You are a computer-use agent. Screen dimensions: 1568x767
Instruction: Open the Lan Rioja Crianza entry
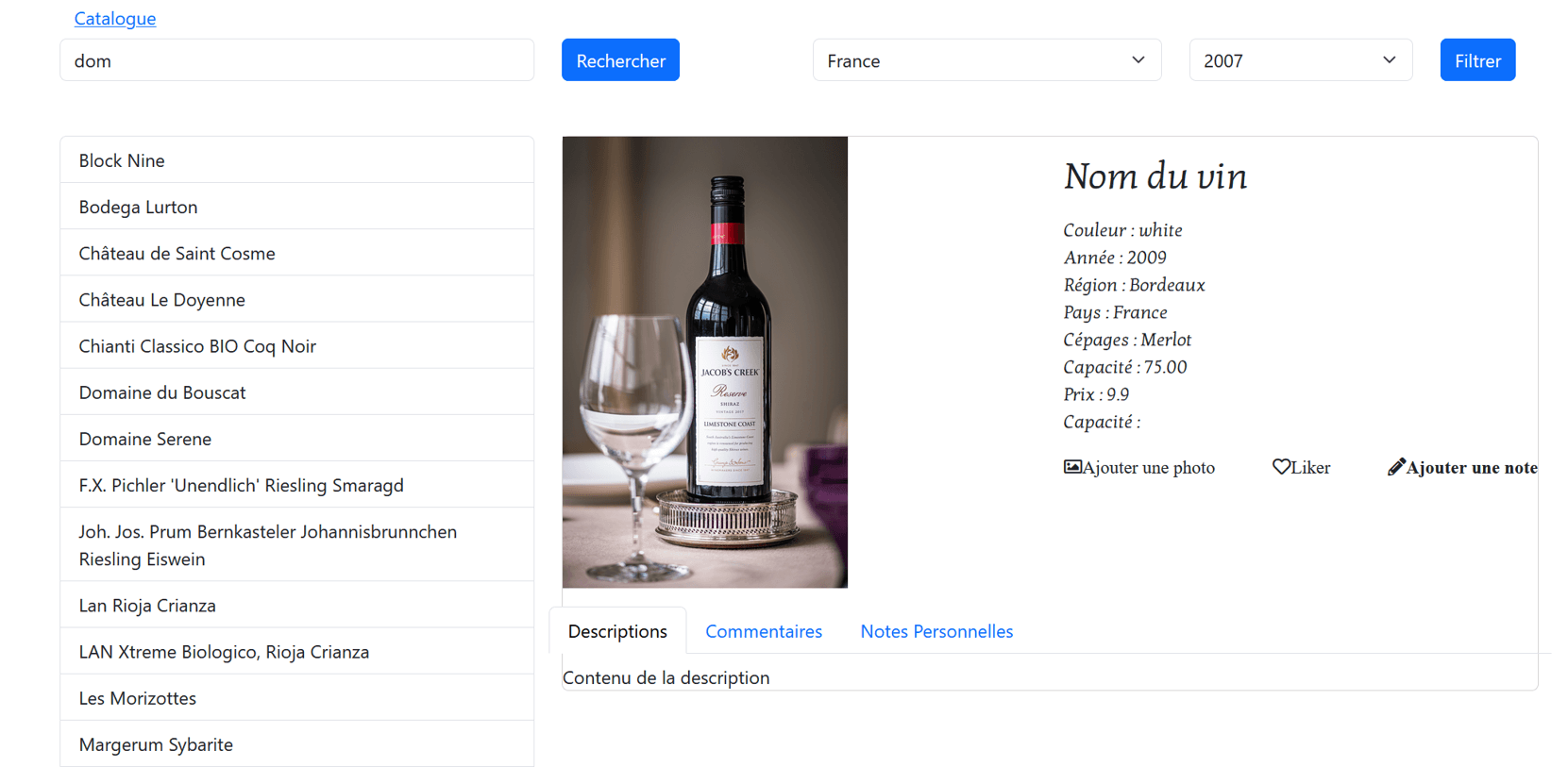click(296, 606)
